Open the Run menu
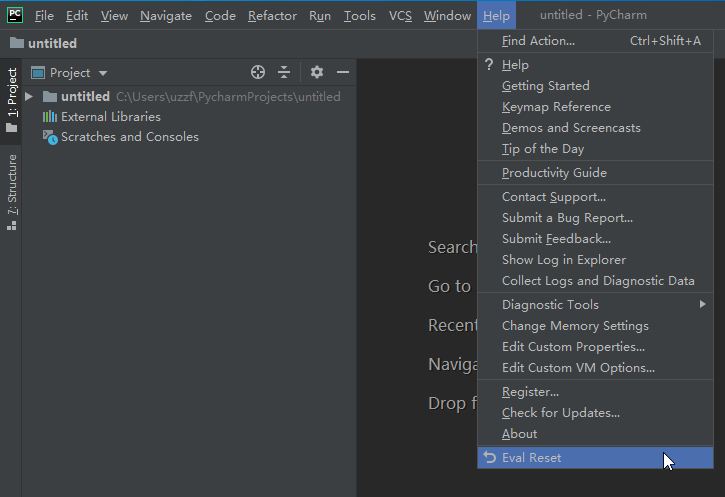Viewport: 725px width, 497px height. [320, 16]
